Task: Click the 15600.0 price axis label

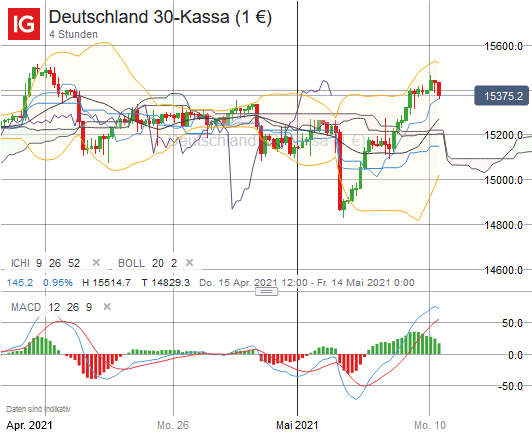Action: (504, 46)
